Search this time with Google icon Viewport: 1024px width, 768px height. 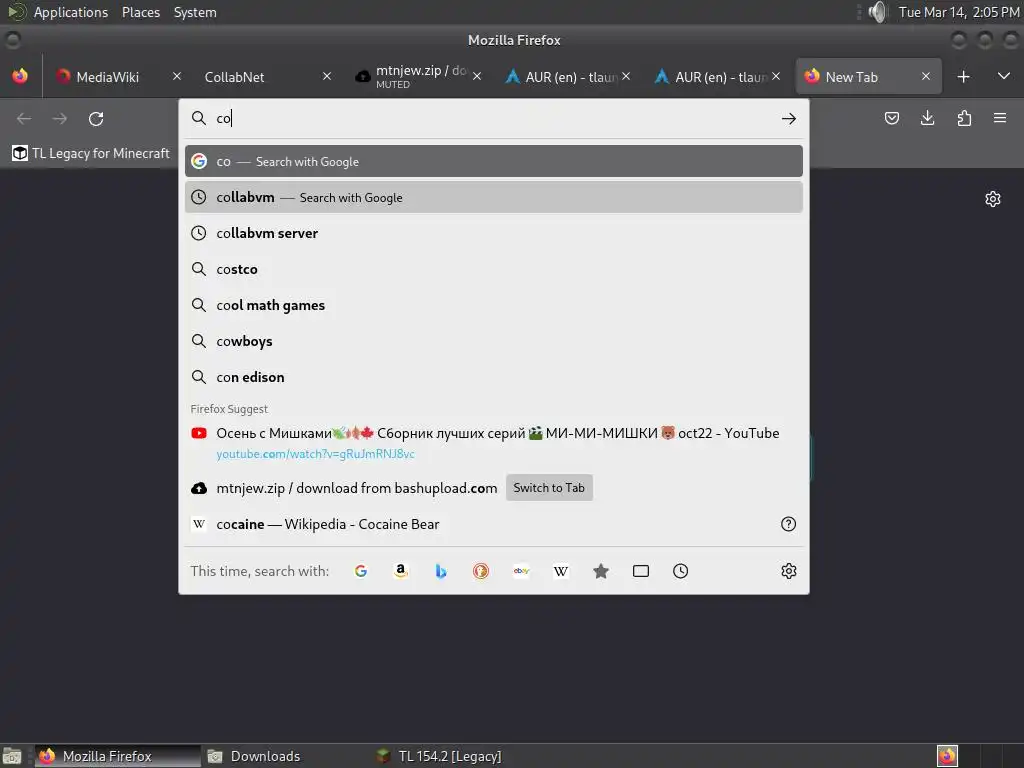360,571
